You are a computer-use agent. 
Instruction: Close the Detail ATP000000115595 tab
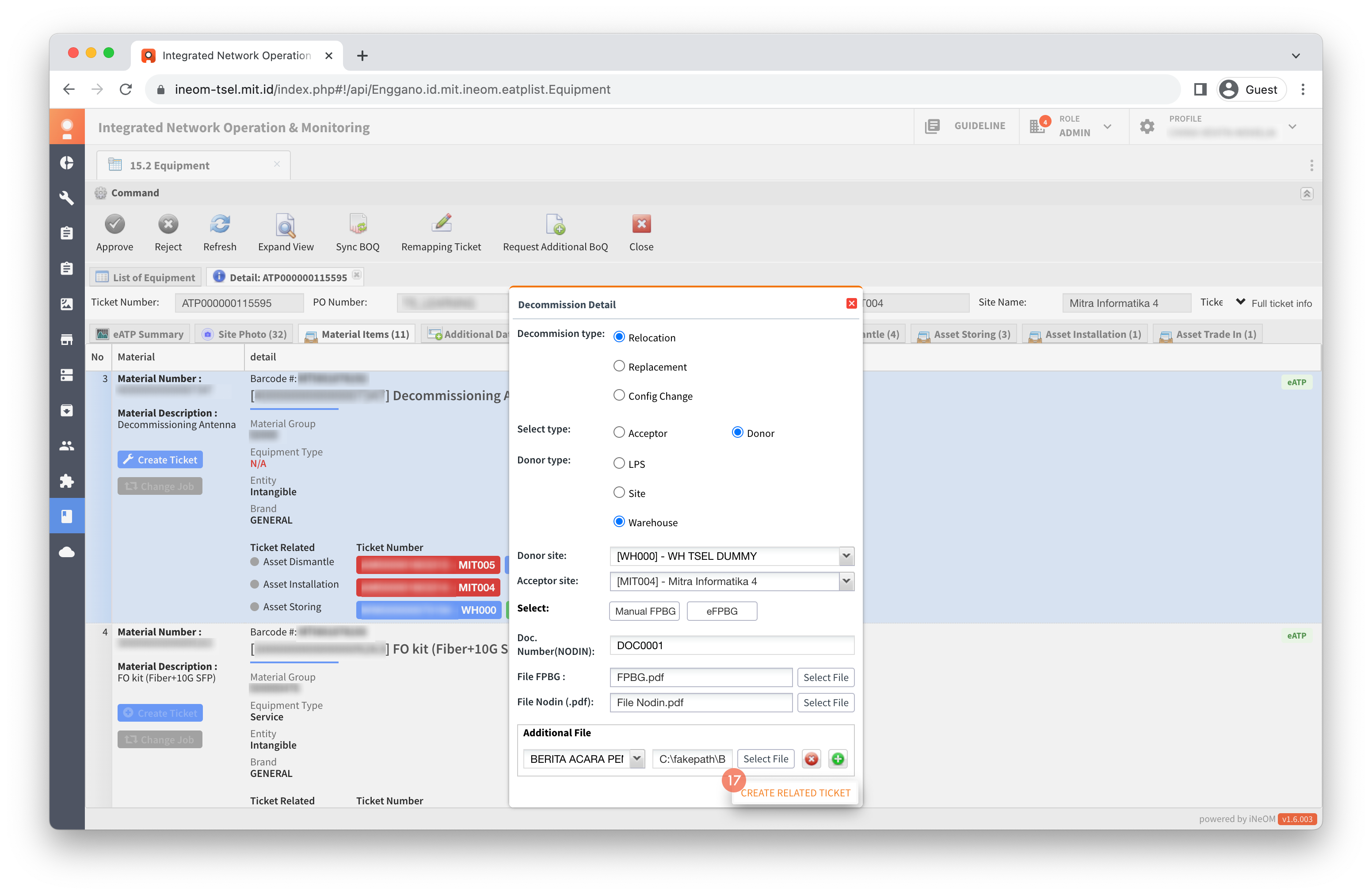pyautogui.click(x=356, y=275)
